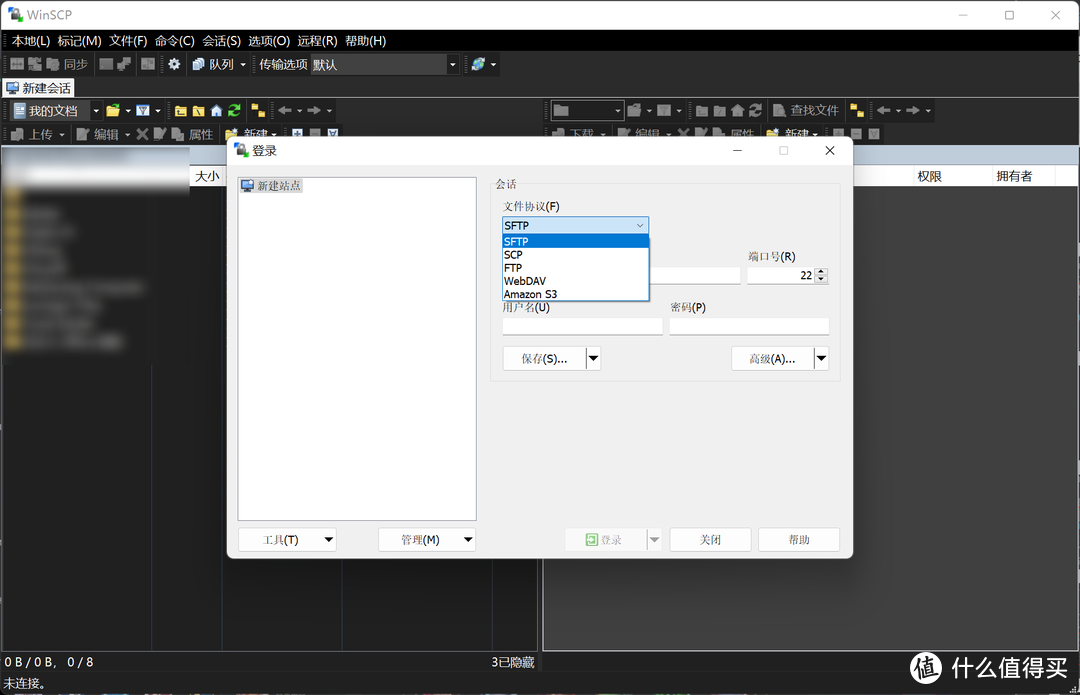This screenshot has height=695, width=1080.
Task: Open the 会话(S) menu
Action: (x=221, y=41)
